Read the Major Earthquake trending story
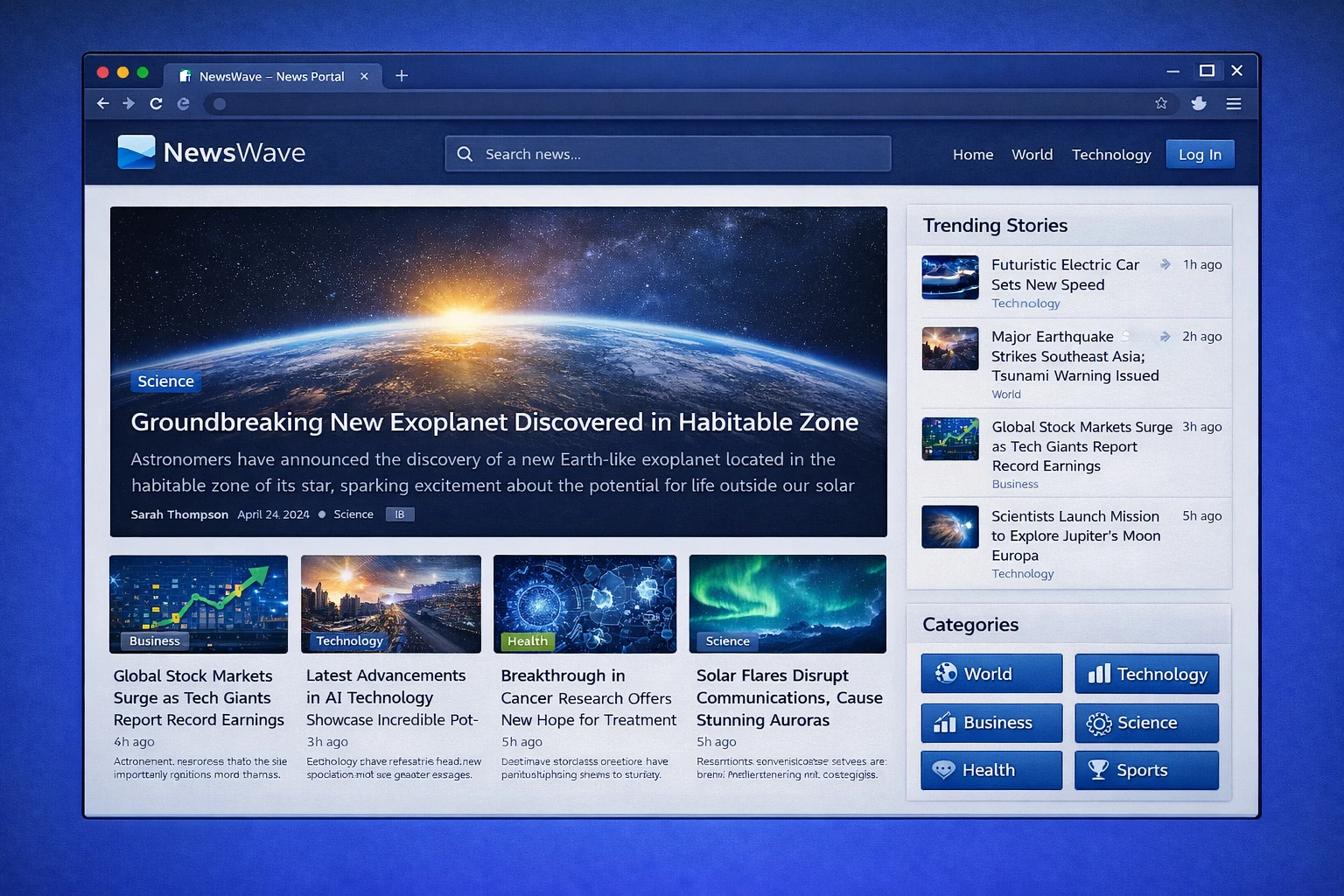The image size is (1344, 896). pos(1074,356)
